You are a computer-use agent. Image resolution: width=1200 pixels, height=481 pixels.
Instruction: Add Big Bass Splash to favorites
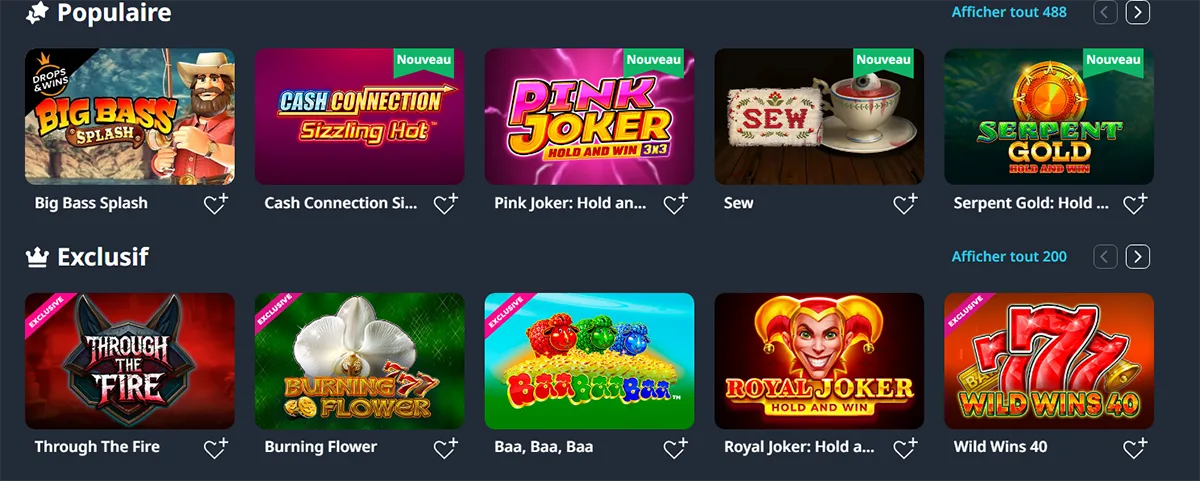pyautogui.click(x=216, y=204)
